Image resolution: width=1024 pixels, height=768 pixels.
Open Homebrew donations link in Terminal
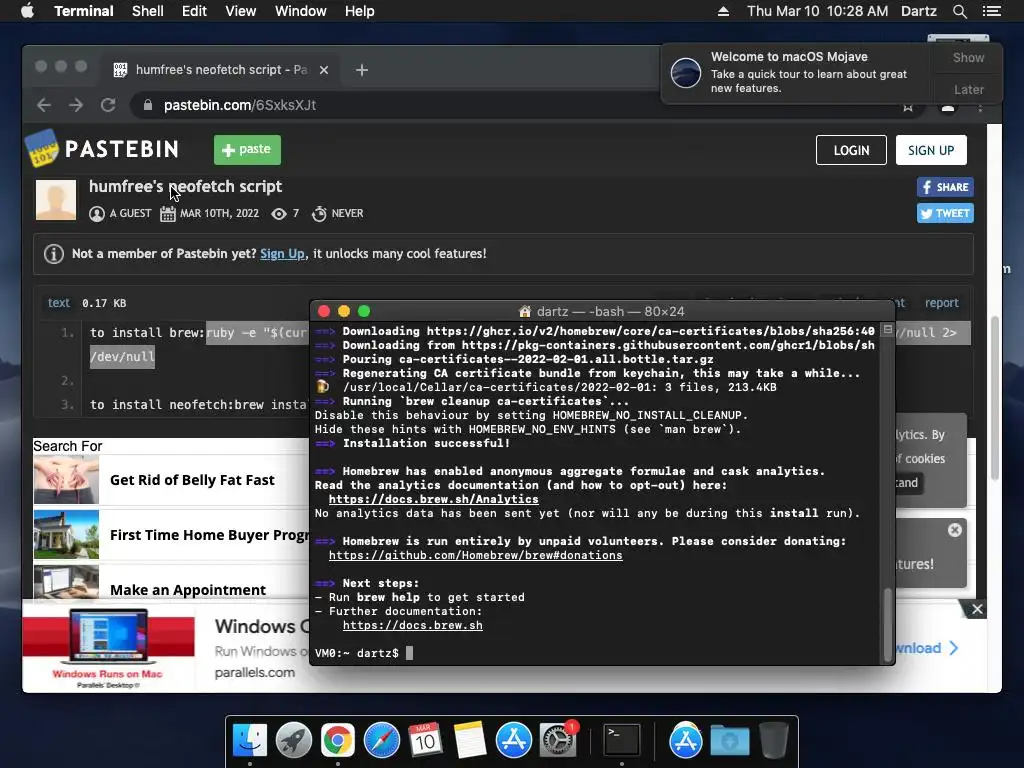[475, 555]
